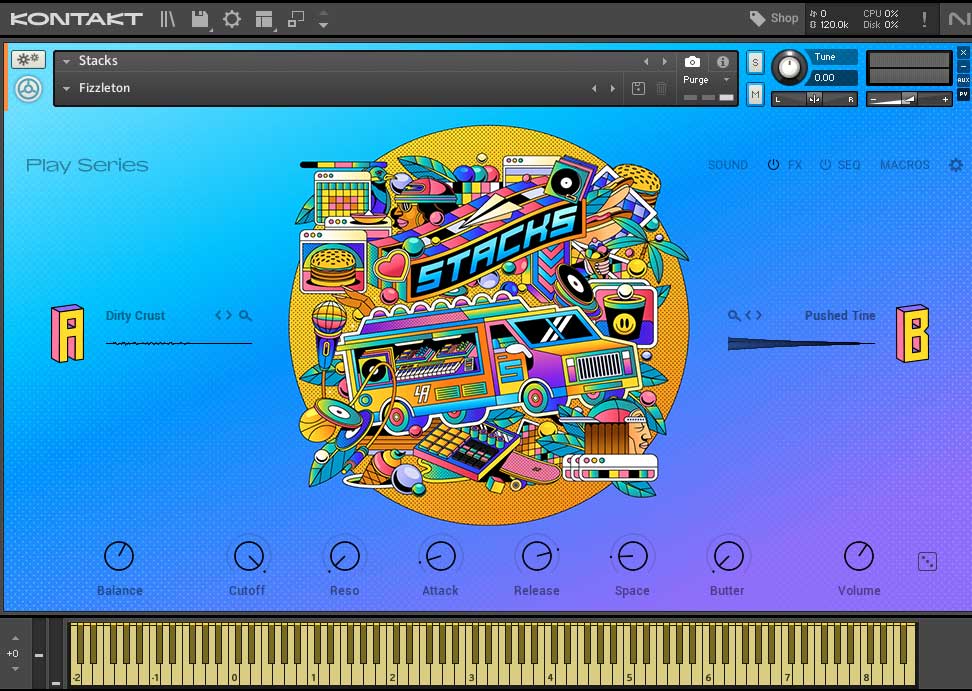Select next snapshot in Fizzleton row
The height and width of the screenshot is (691, 972).
coord(612,89)
